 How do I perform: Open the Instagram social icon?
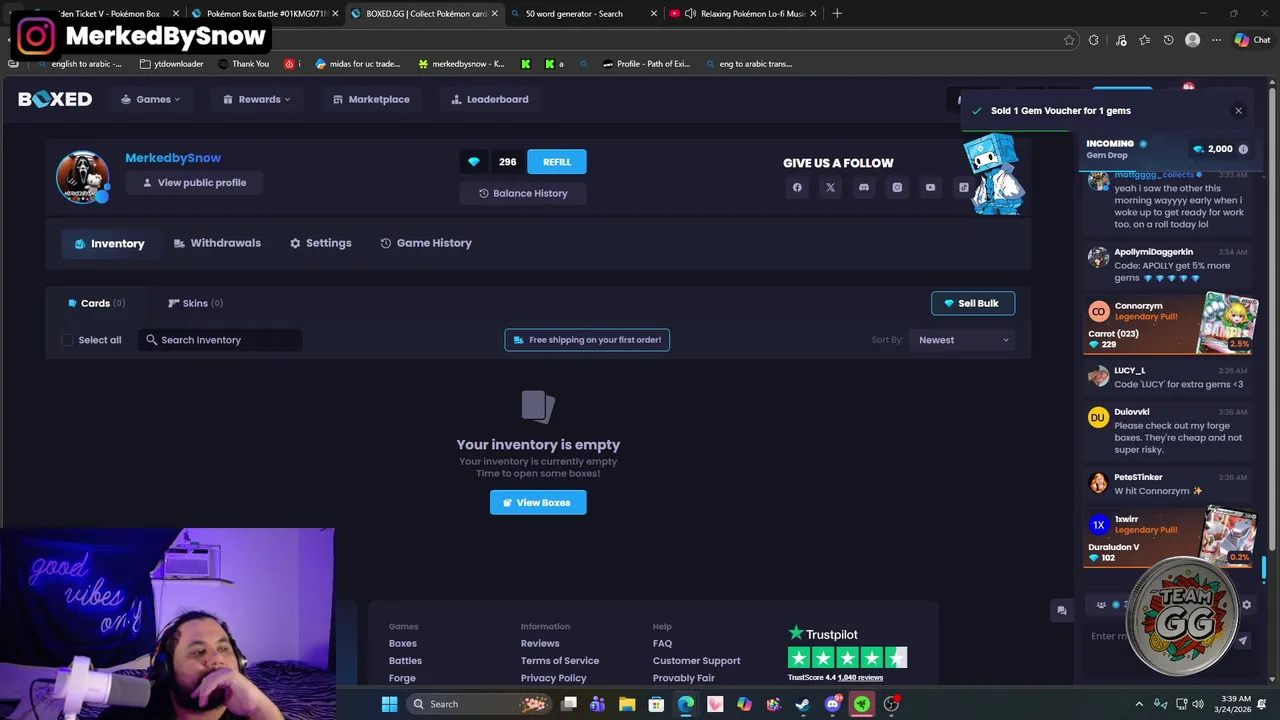click(897, 187)
